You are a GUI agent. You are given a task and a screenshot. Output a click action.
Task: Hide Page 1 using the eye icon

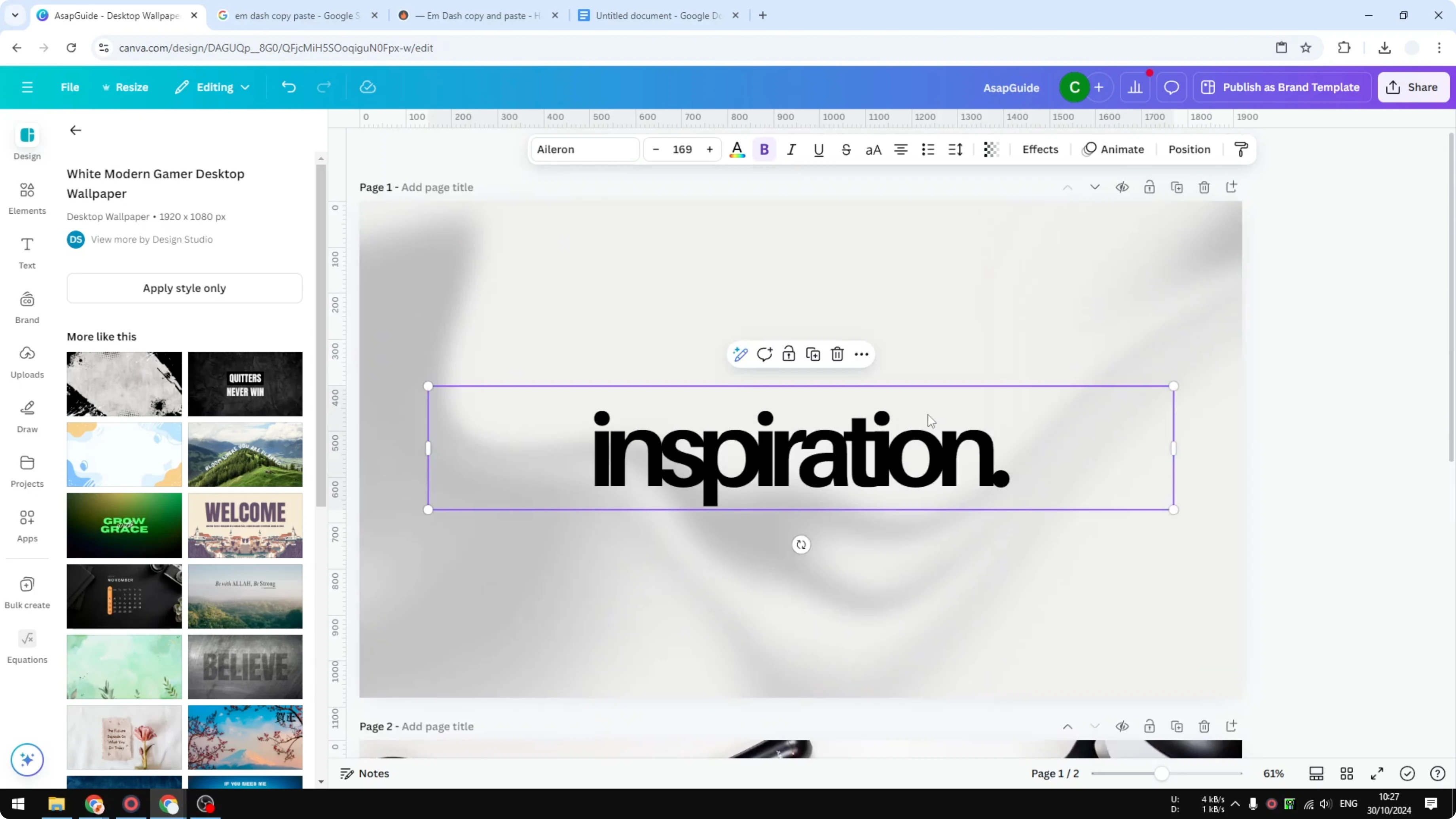pyautogui.click(x=1122, y=187)
